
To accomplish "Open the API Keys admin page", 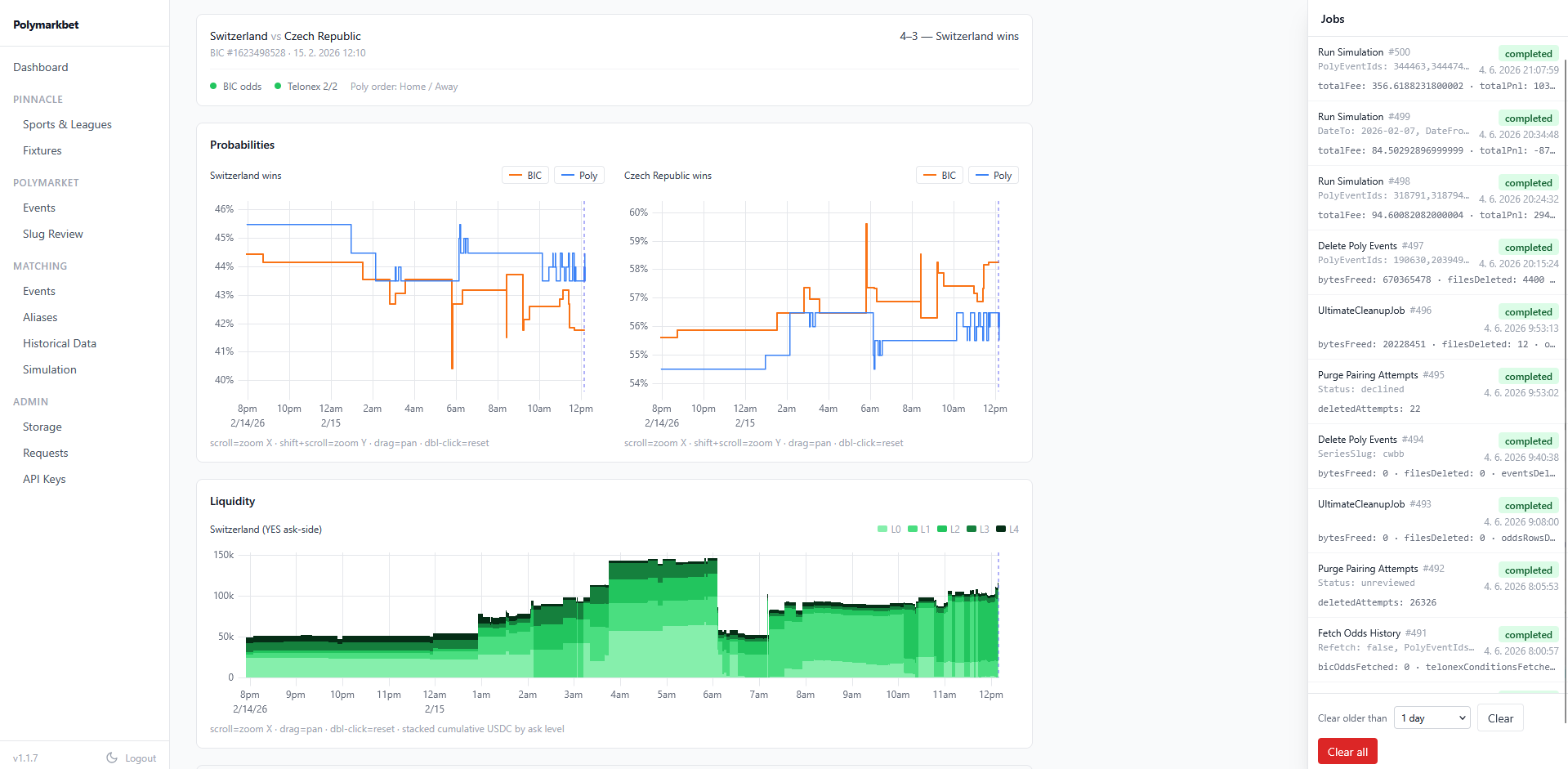I will 44,479.
